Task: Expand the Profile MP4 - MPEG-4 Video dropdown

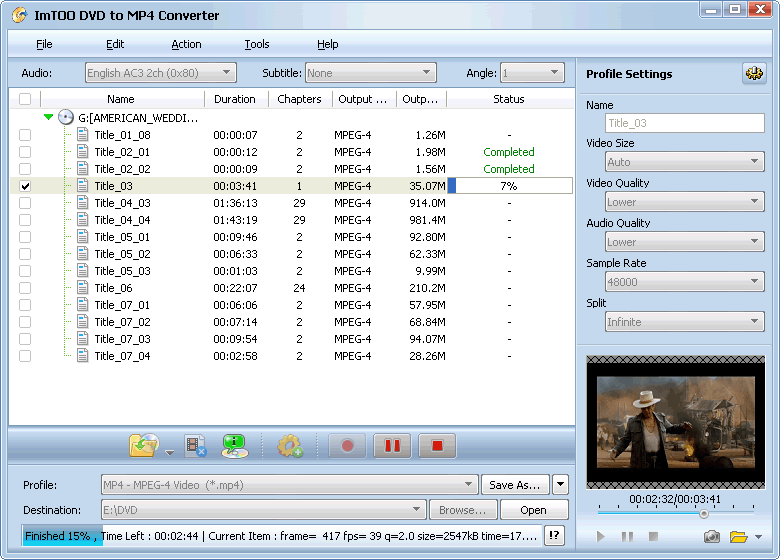Action: coord(290,485)
